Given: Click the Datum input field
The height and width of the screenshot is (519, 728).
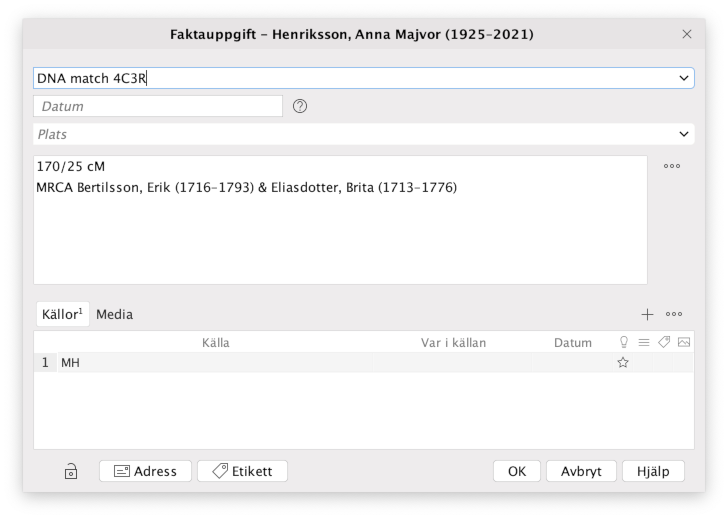Looking at the screenshot, I should click(158, 106).
